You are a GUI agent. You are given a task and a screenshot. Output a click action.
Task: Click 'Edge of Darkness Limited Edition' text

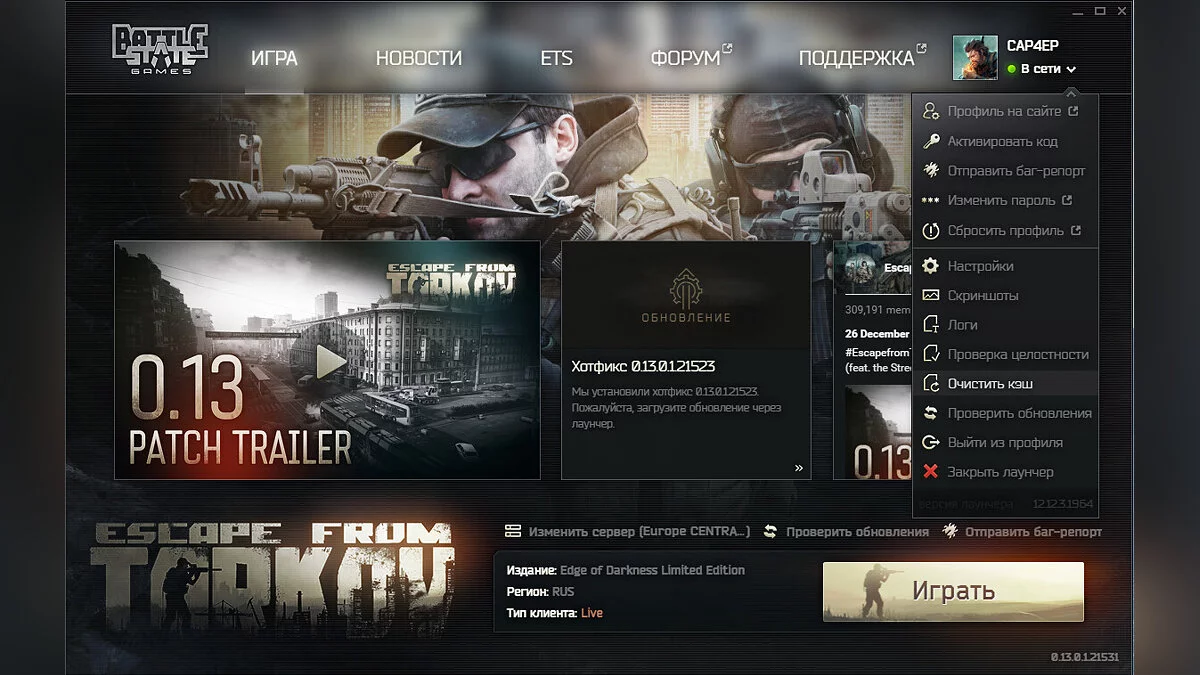point(652,570)
